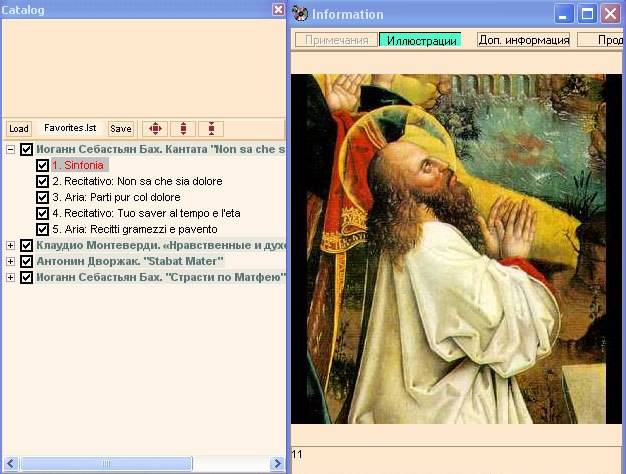Click the Catalog horizontal scrollbar thumb
626x474 pixels.
pos(106,464)
